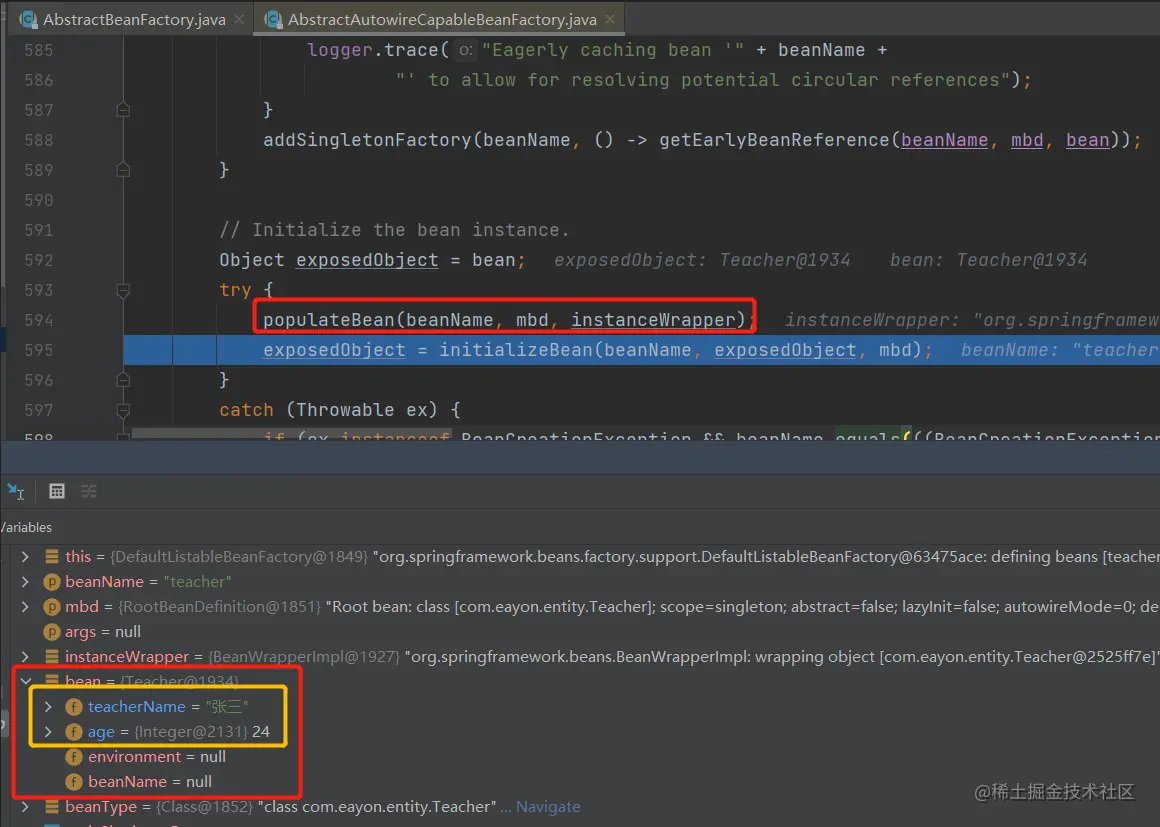Click line number 592 in the gutter
This screenshot has width=1160, height=827.
tap(38, 260)
